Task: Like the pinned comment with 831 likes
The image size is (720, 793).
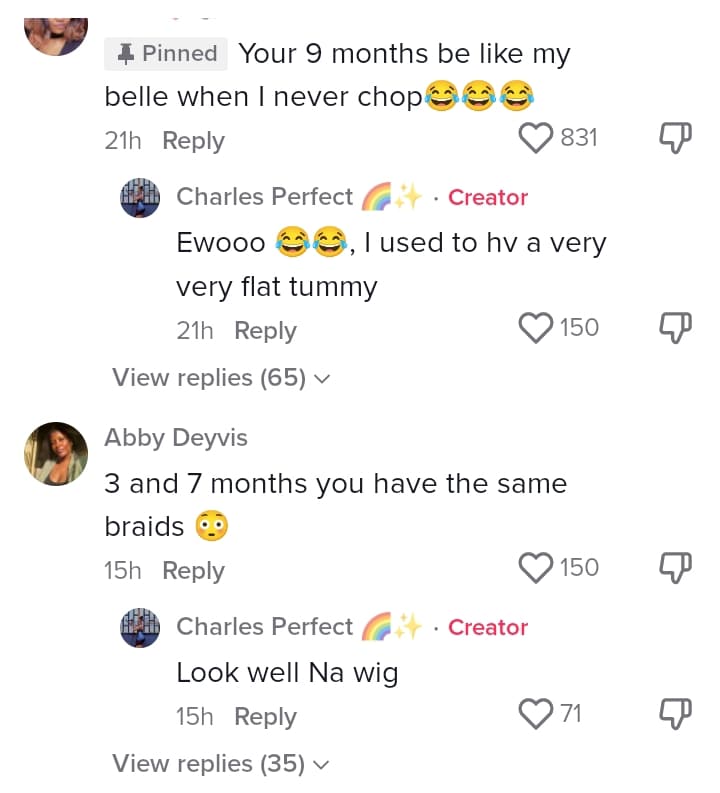Action: pyautogui.click(x=538, y=138)
